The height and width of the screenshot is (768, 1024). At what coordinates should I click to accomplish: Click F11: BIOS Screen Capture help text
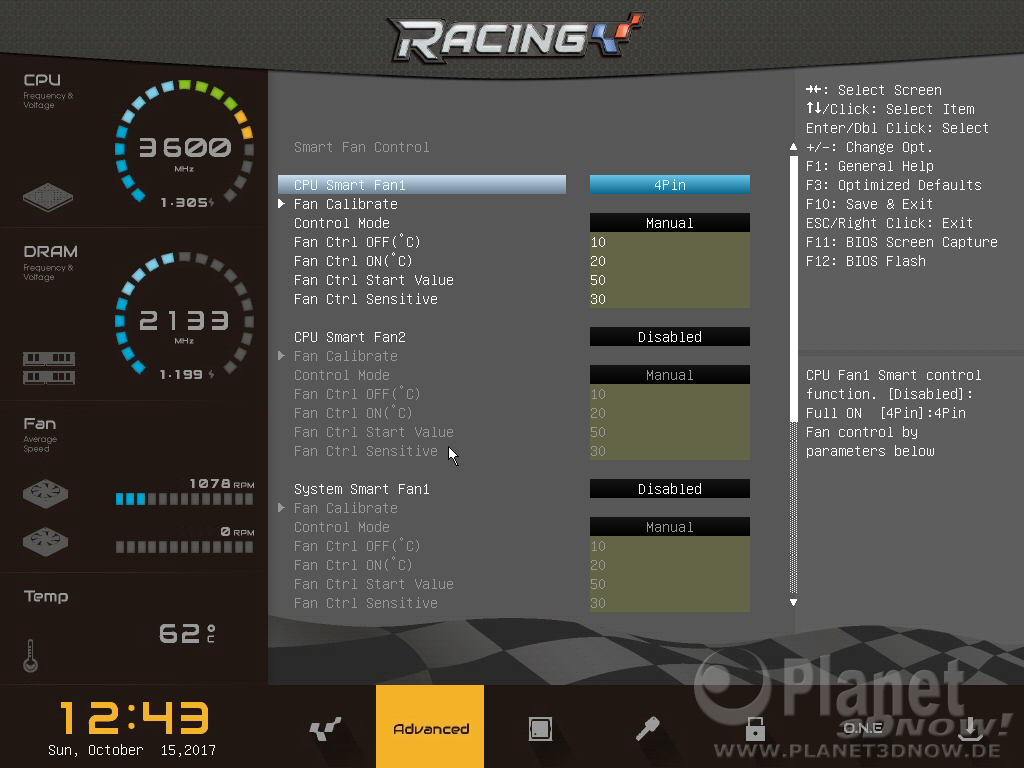(902, 242)
